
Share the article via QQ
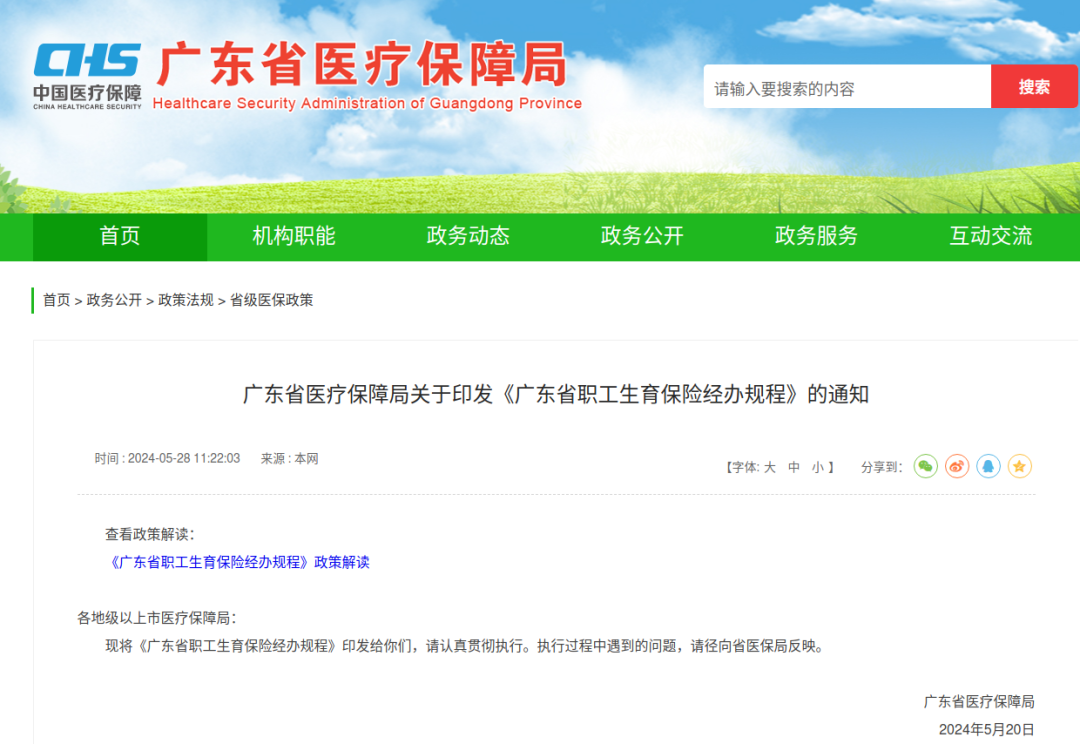pos(988,466)
